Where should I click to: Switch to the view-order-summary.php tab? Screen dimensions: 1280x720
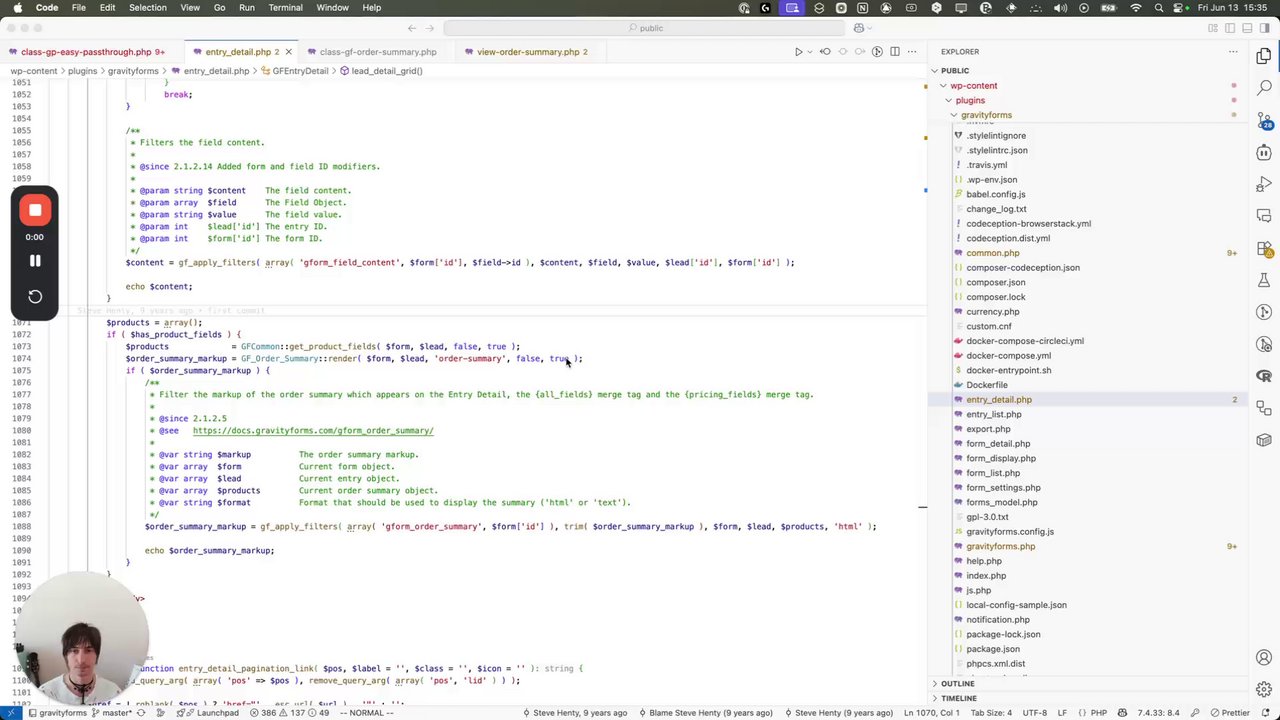click(x=527, y=52)
